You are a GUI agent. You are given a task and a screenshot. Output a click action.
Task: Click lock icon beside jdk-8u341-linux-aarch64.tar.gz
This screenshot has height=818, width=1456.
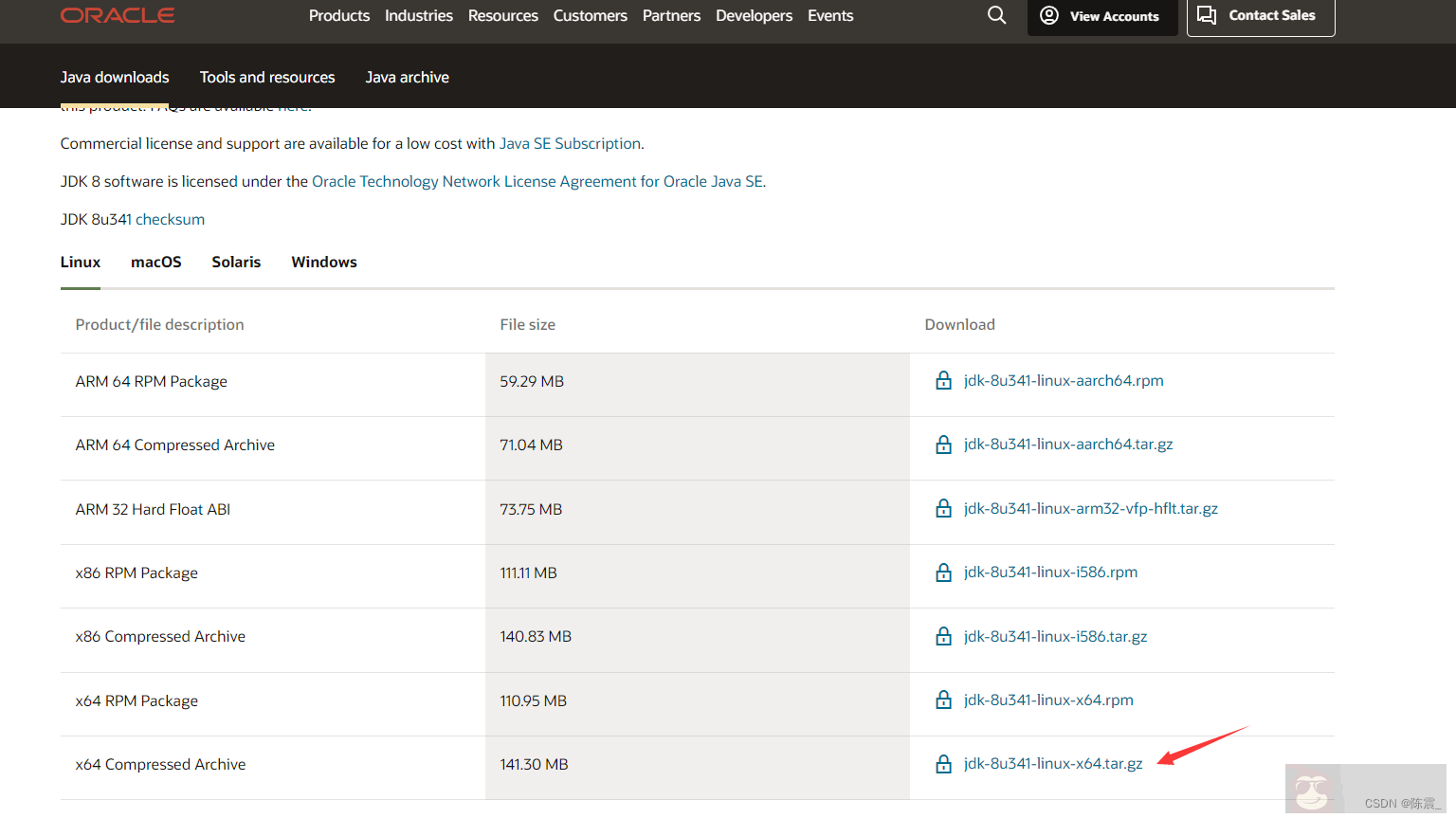943,445
